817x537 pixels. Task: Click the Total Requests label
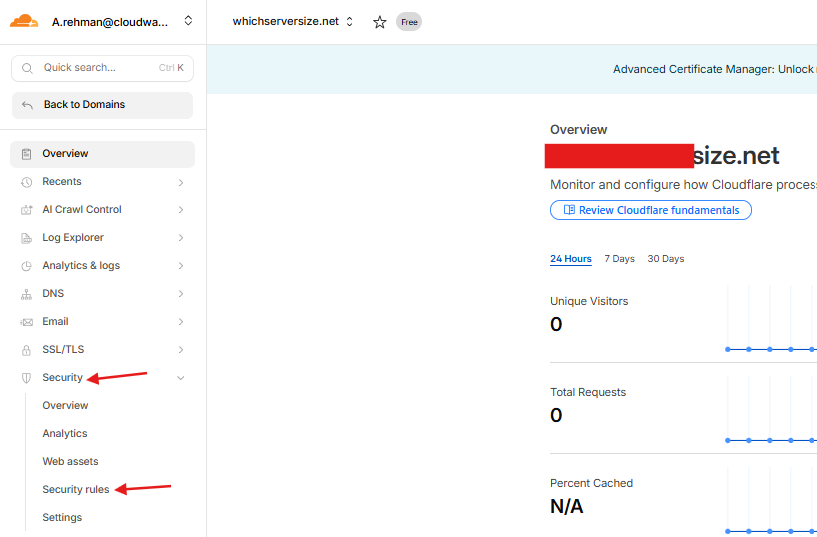pos(588,392)
